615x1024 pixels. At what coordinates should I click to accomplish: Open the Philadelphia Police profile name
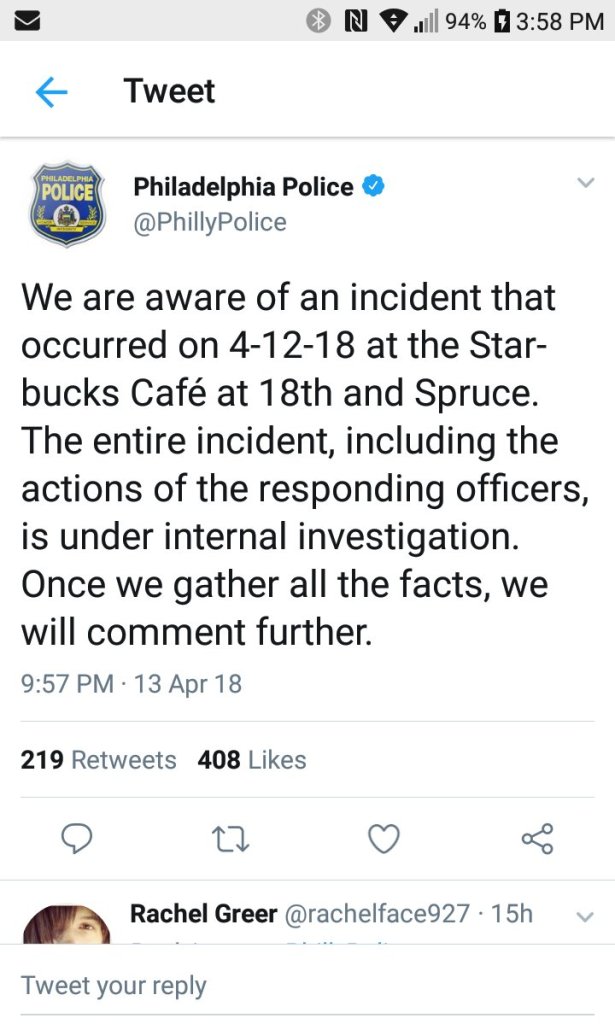point(243,187)
